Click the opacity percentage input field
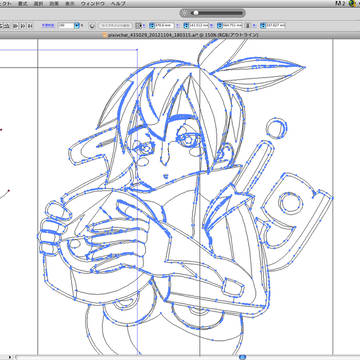The image size is (360, 360). (x=65, y=26)
